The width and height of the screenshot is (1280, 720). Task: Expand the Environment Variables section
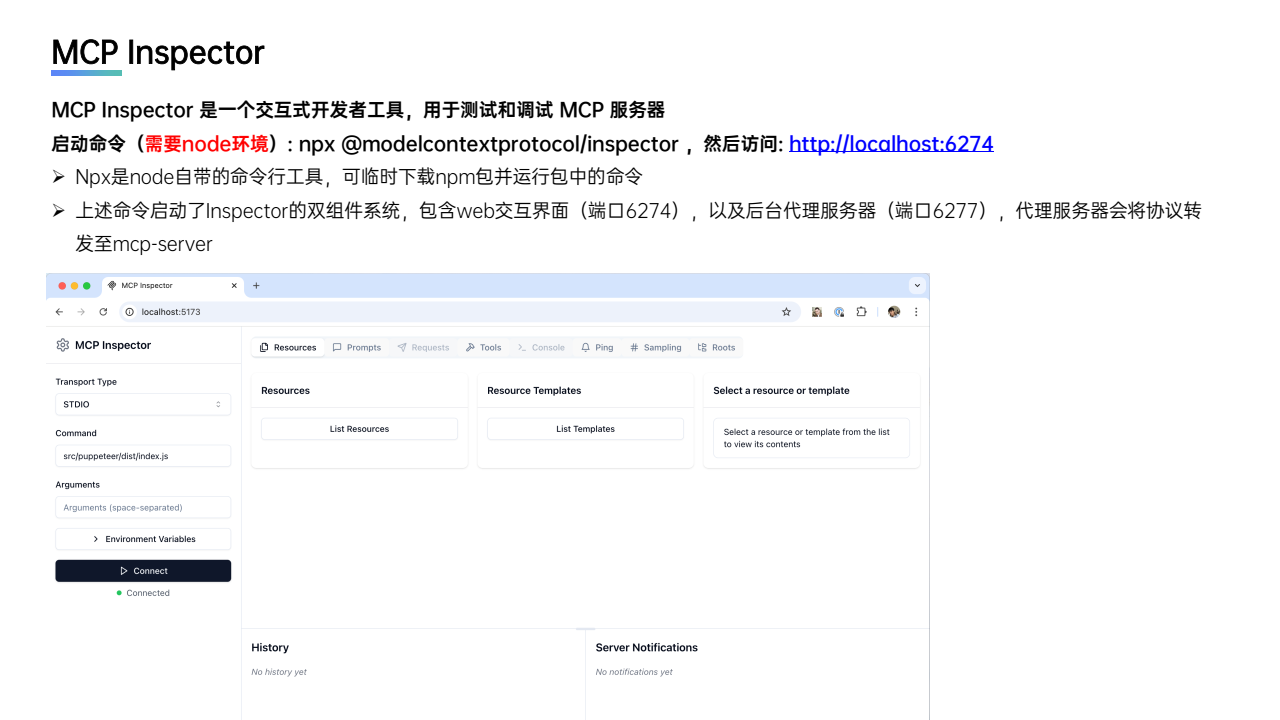(143, 539)
